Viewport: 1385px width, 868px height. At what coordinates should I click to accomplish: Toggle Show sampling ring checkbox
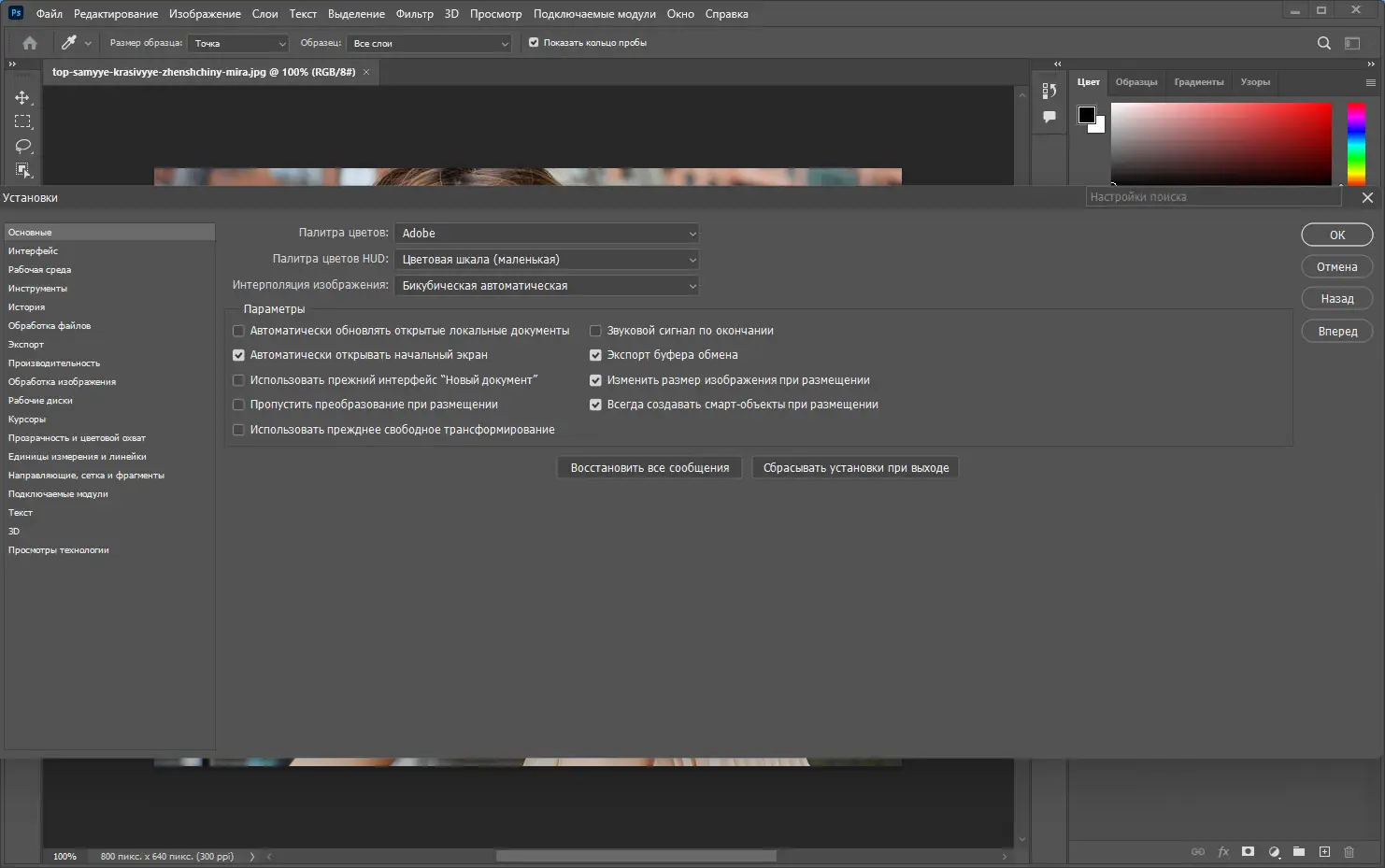[x=534, y=43]
